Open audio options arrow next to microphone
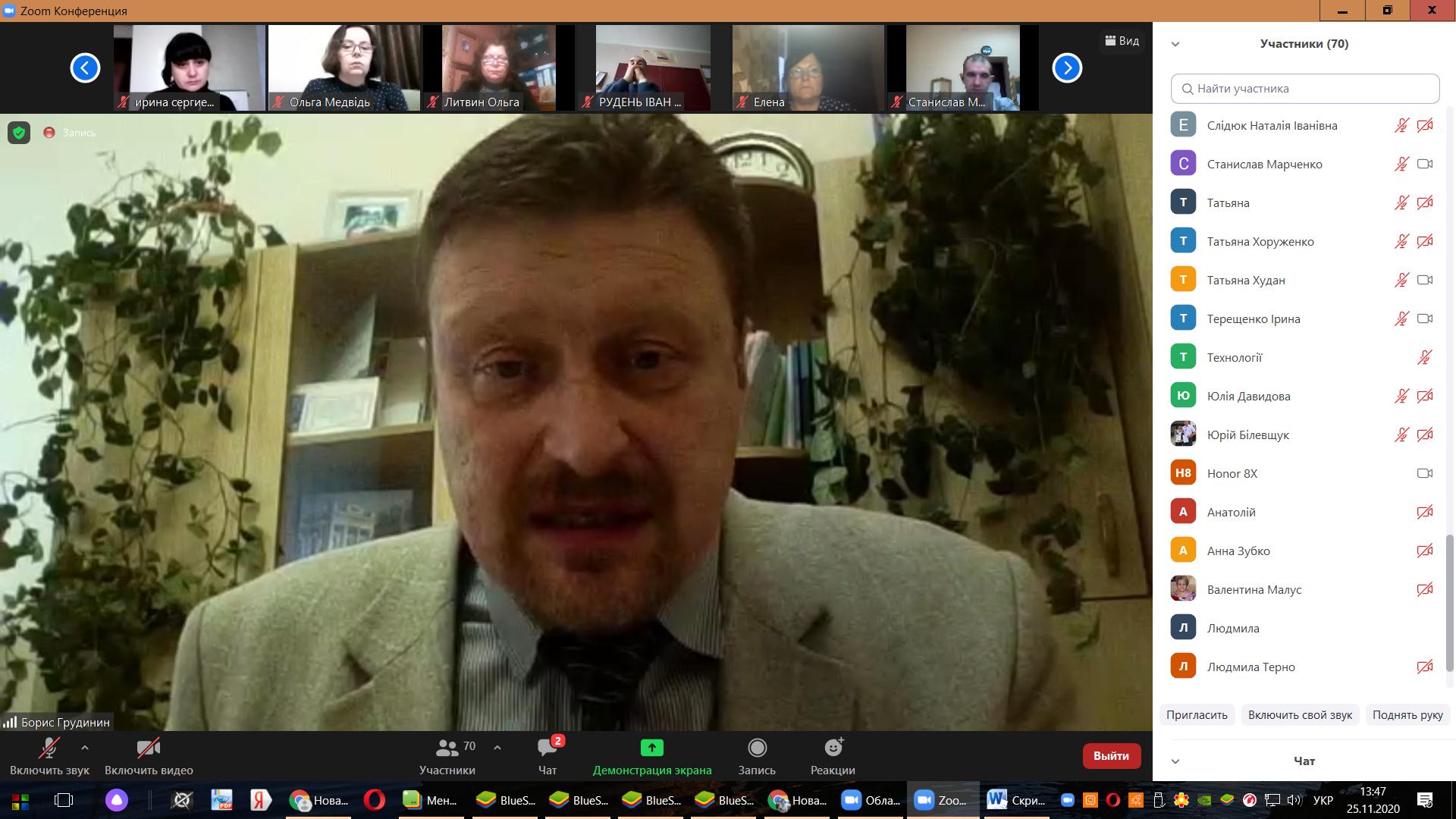1456x819 pixels. coord(84,747)
